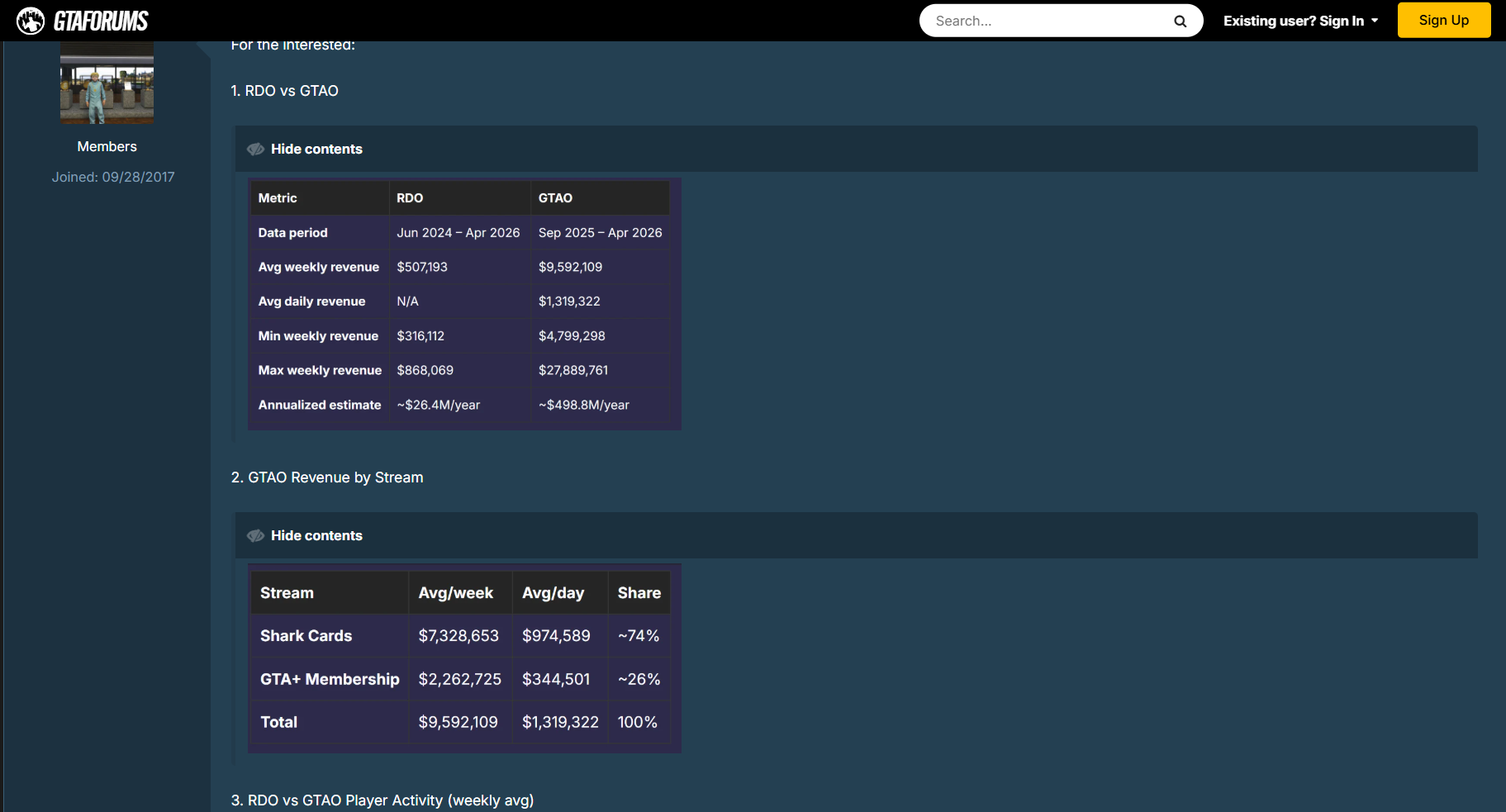The width and height of the screenshot is (1506, 812).
Task: Collapse the GTAO Revenue by Stream spoiler text
Action: pos(316,536)
